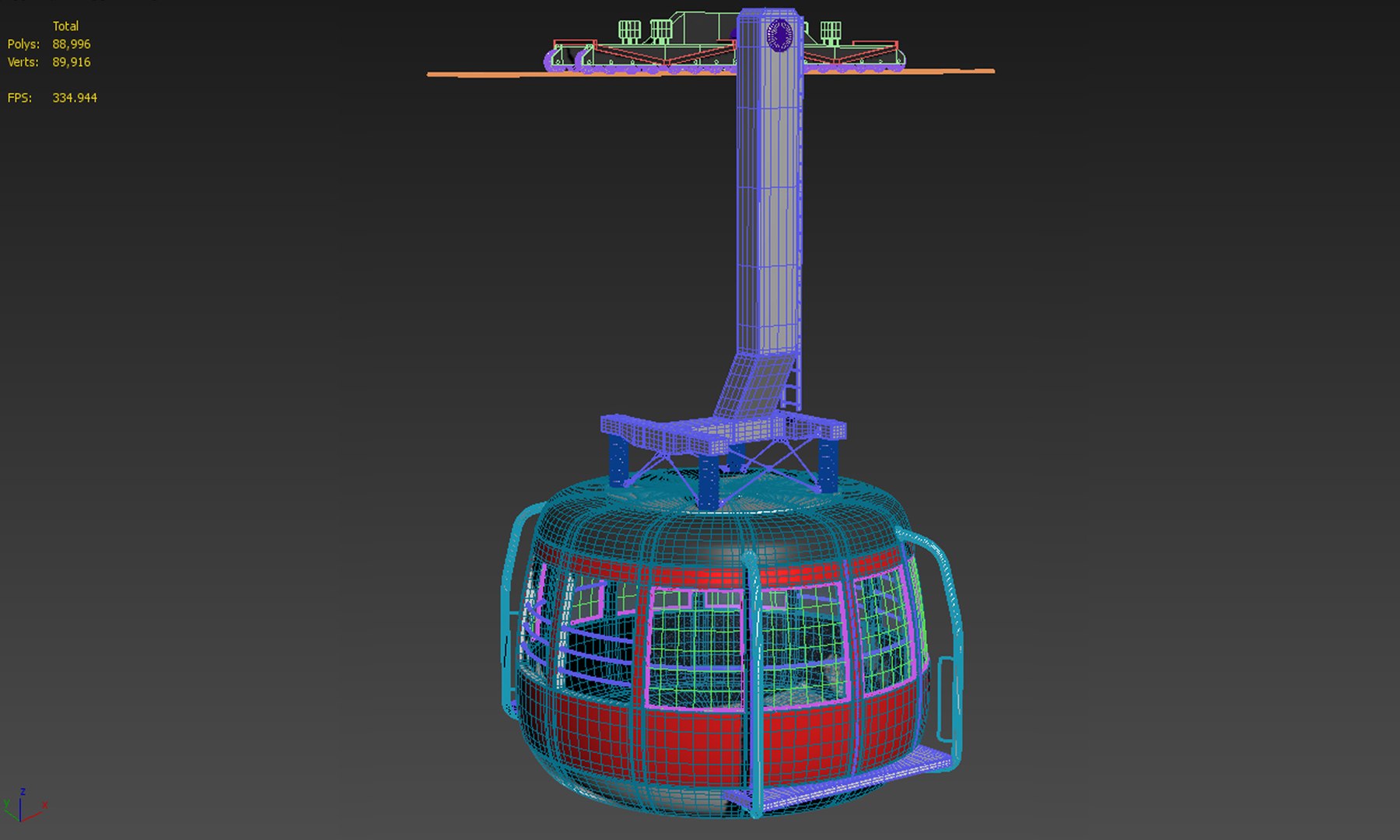Click the Verts count value 89,916
Viewport: 1400px width, 840px height.
72,62
